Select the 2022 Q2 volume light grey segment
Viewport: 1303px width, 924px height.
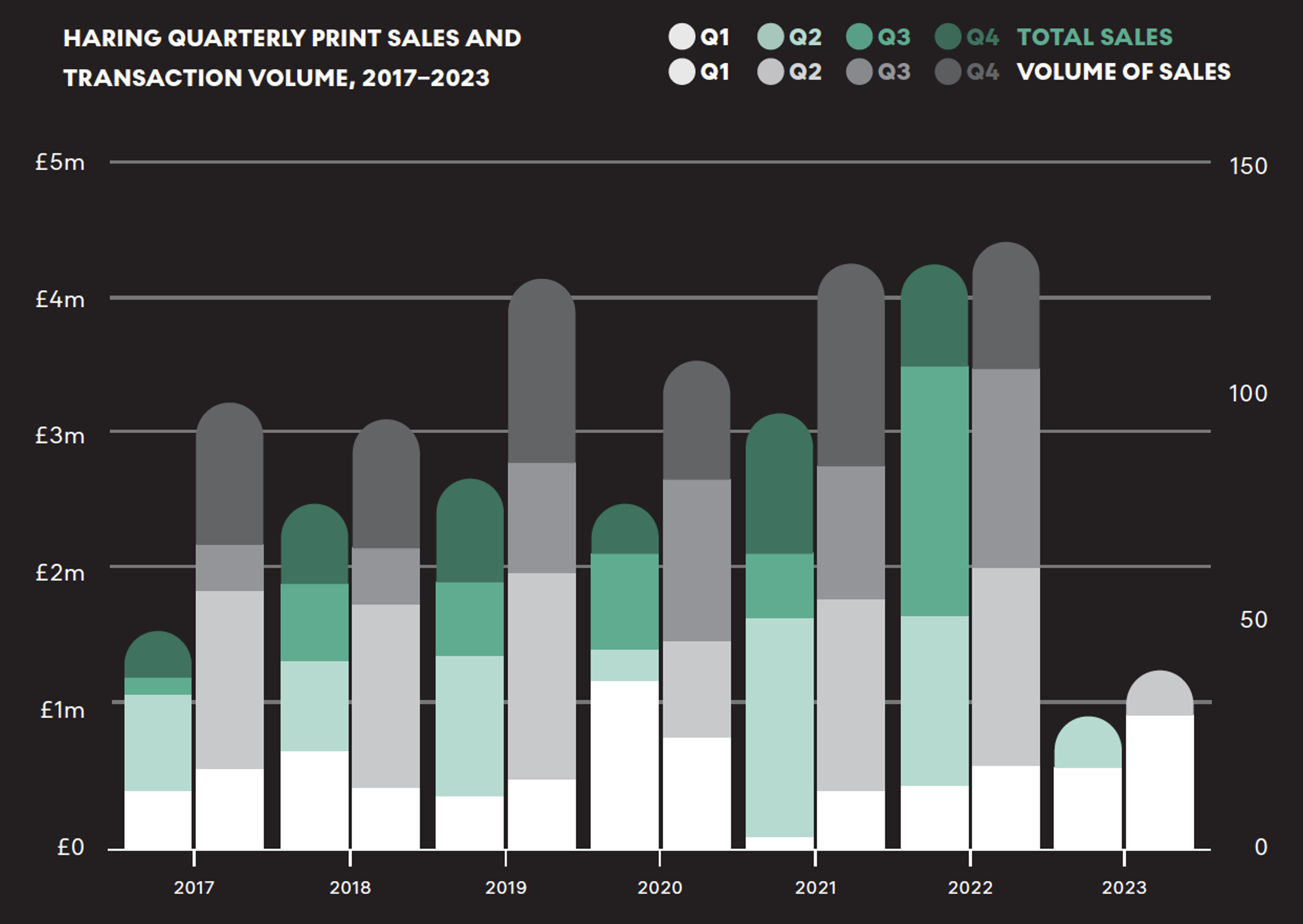click(1006, 667)
